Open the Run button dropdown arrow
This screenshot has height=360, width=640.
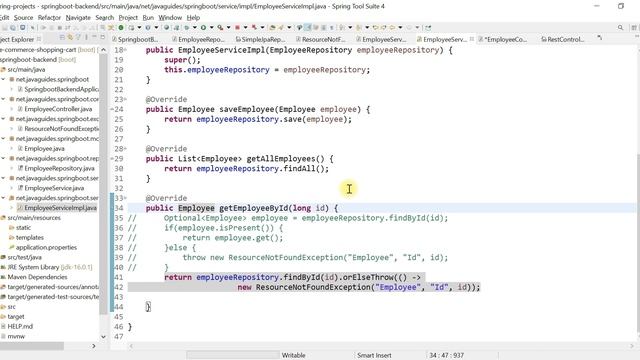[x=211, y=27]
